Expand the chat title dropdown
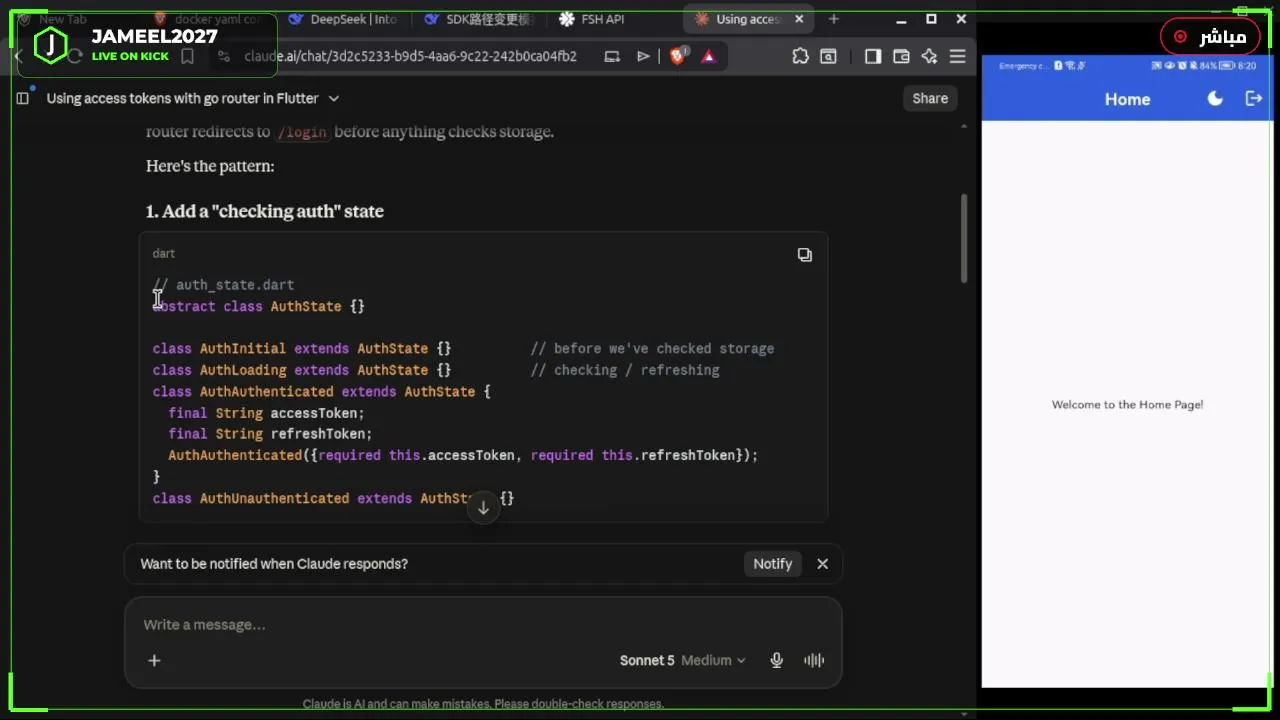 click(334, 98)
